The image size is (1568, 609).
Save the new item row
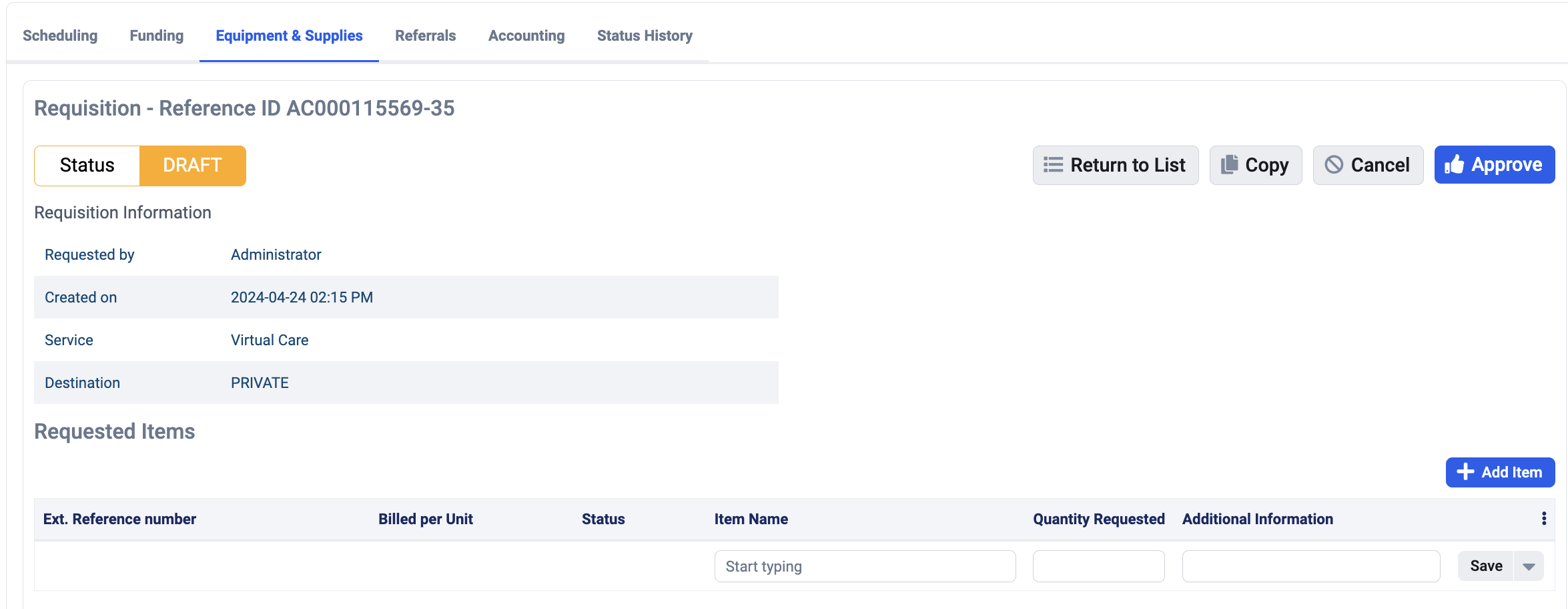(x=1486, y=566)
